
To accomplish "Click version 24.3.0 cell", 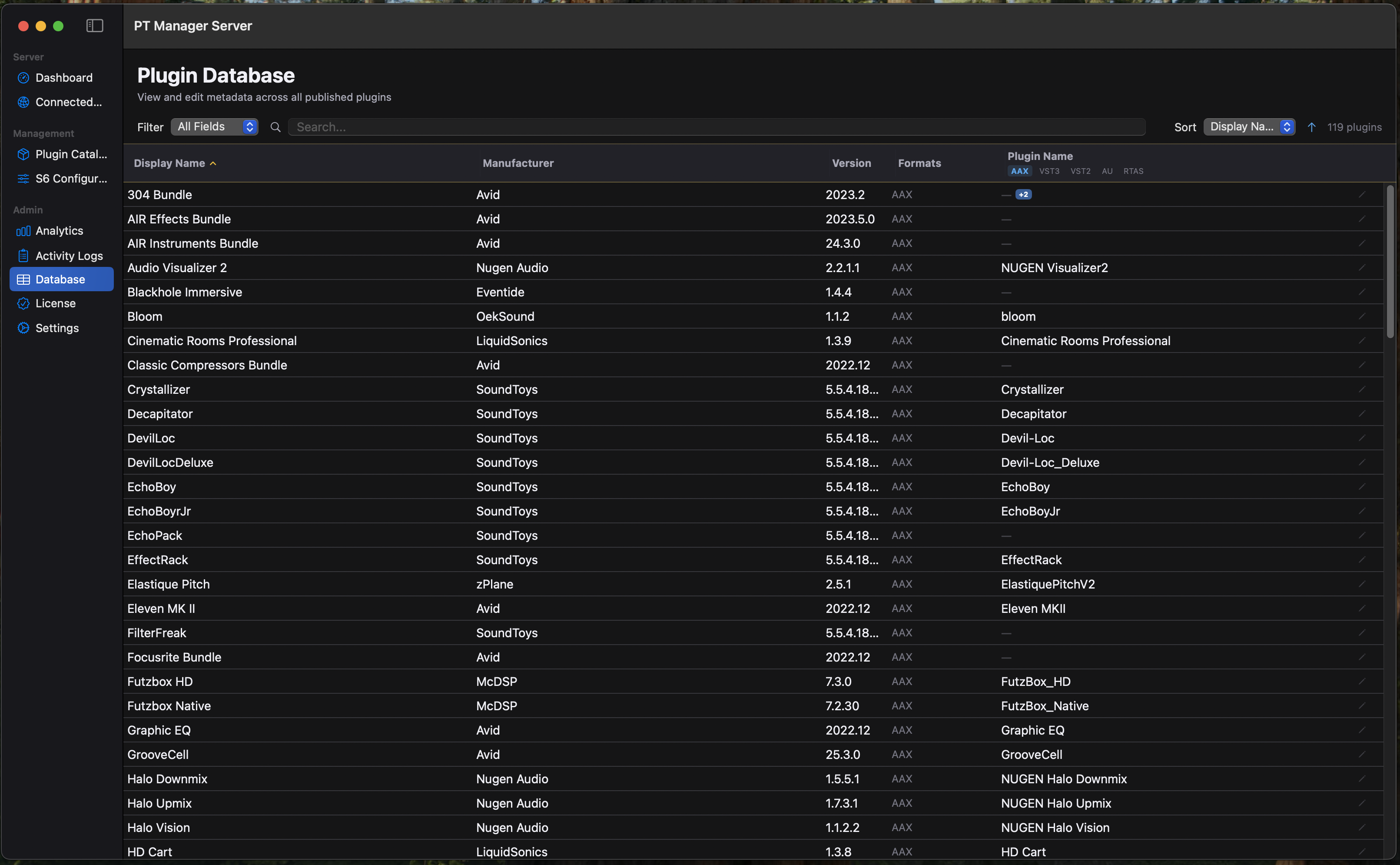I will click(843, 244).
